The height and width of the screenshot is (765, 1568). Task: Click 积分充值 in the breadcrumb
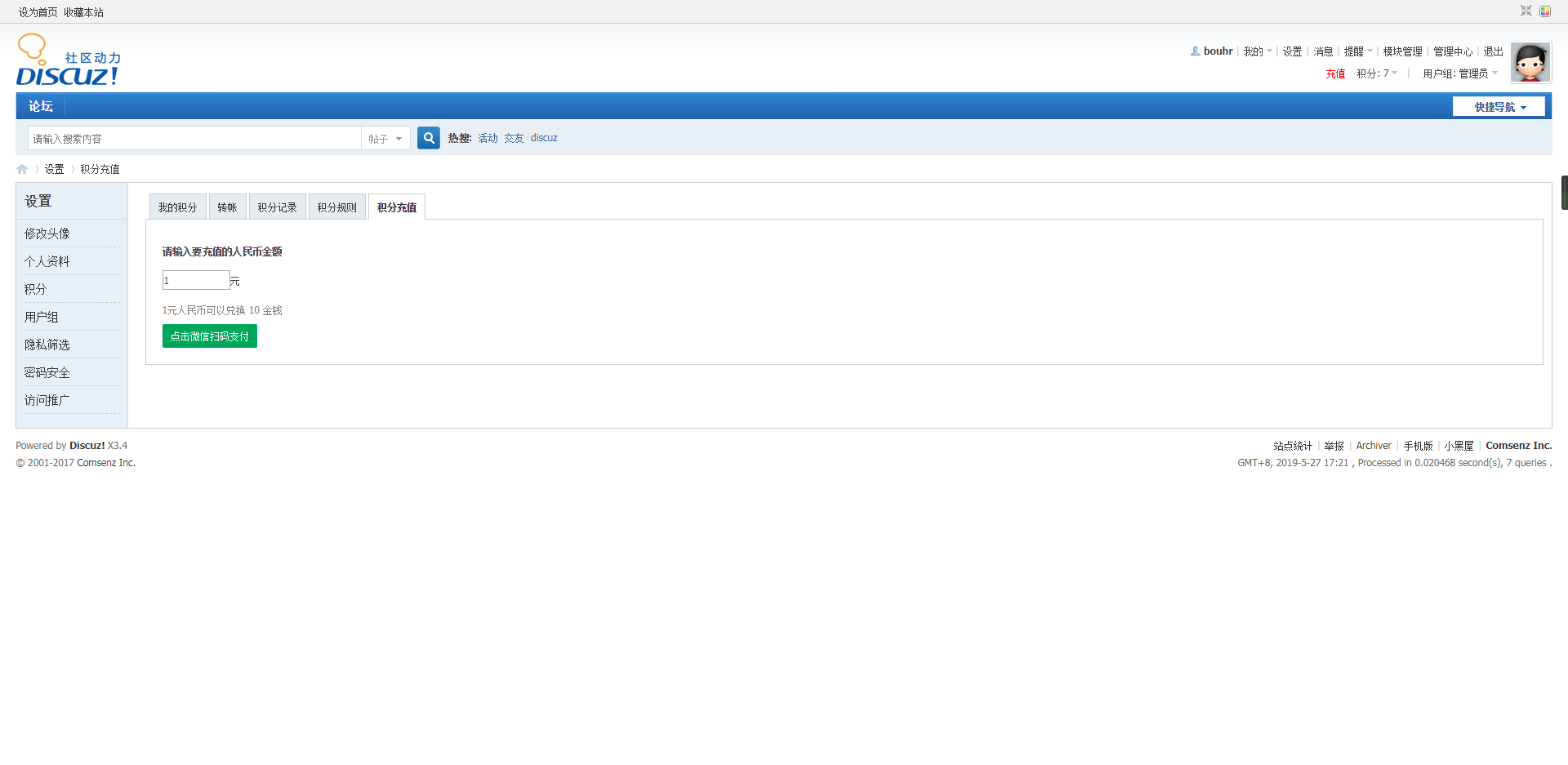pyautogui.click(x=100, y=169)
